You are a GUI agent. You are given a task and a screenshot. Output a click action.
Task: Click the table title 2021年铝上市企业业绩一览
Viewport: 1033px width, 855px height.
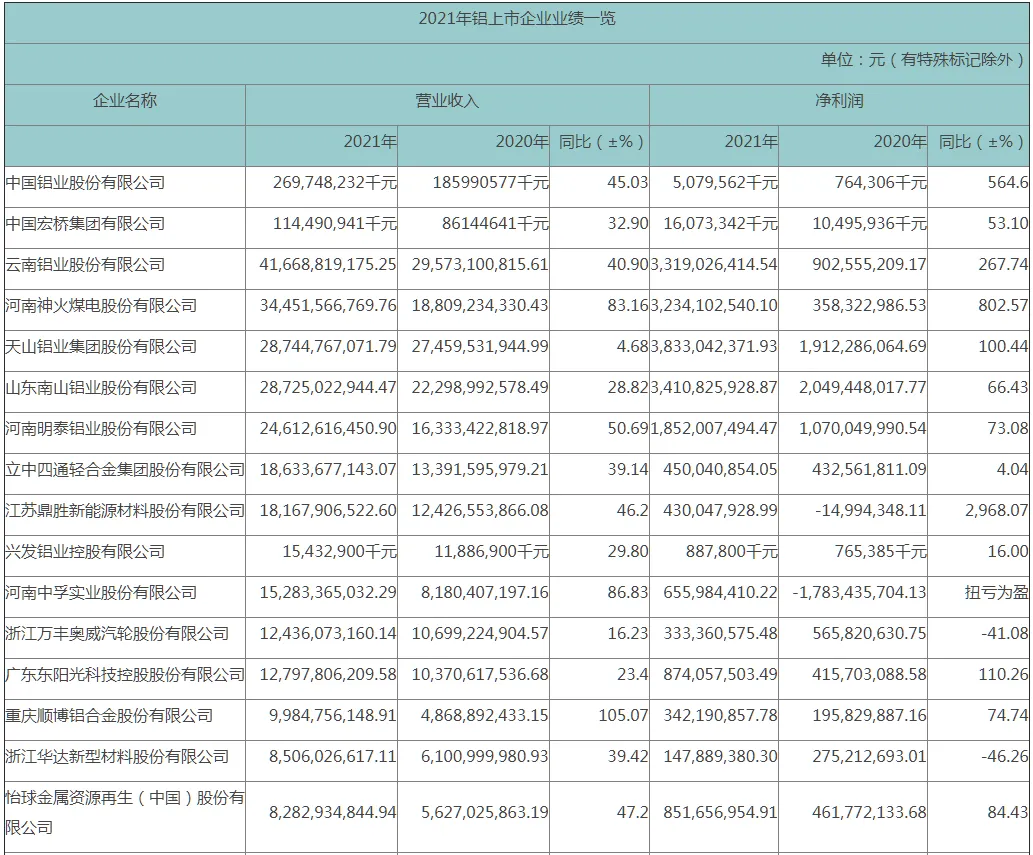pos(517,18)
